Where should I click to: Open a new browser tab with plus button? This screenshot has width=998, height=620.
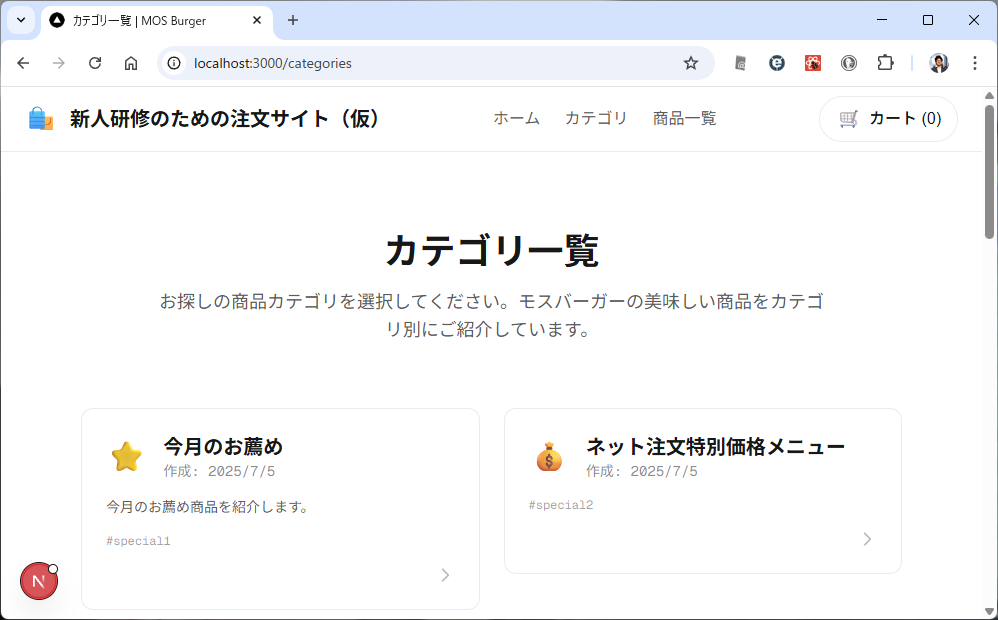tap(293, 20)
